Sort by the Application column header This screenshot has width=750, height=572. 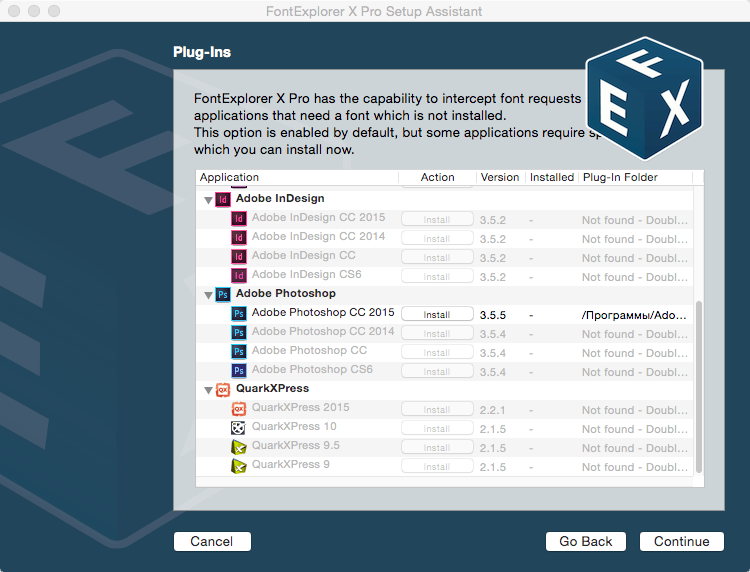(297, 177)
